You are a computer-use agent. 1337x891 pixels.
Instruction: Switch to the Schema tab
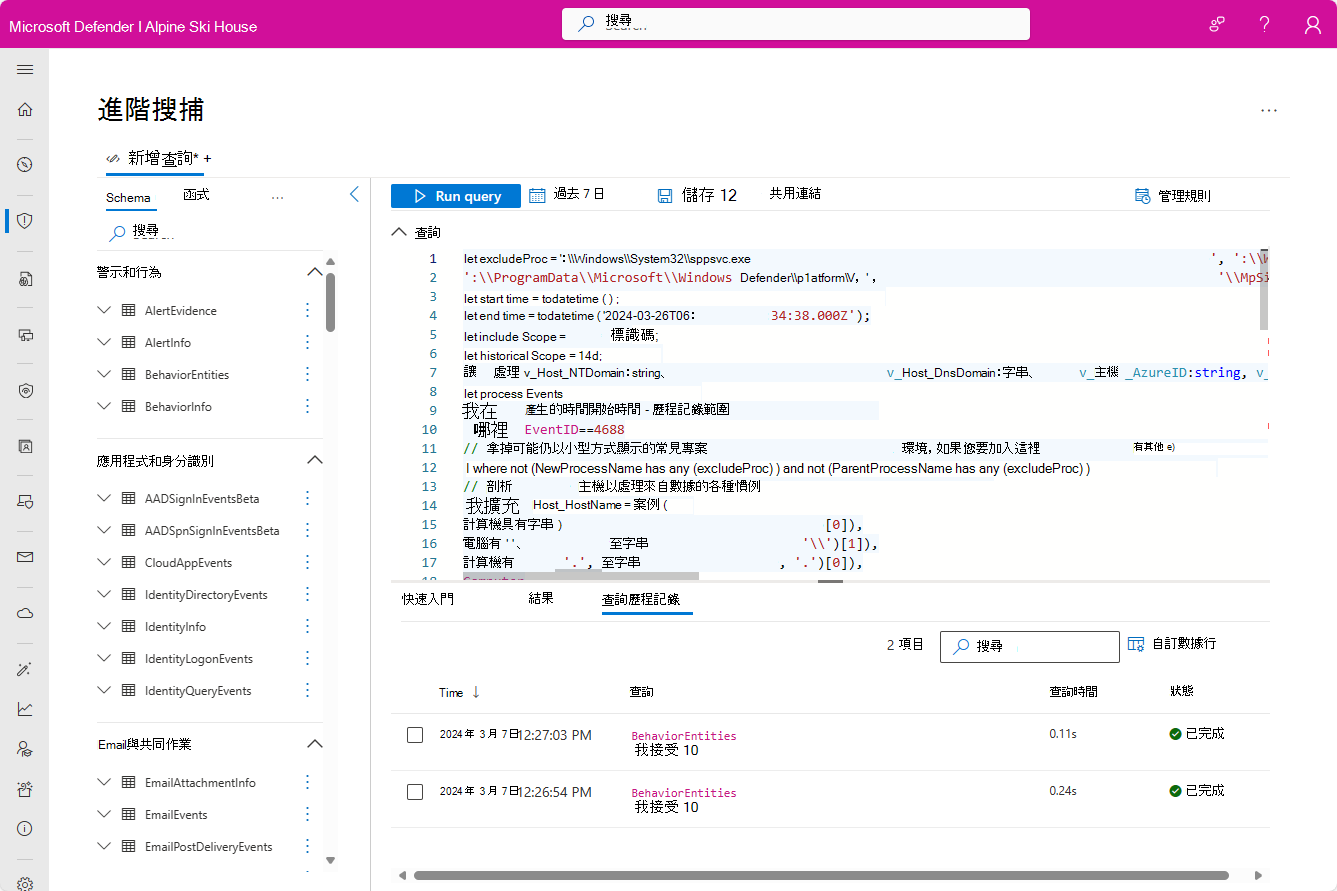128,198
